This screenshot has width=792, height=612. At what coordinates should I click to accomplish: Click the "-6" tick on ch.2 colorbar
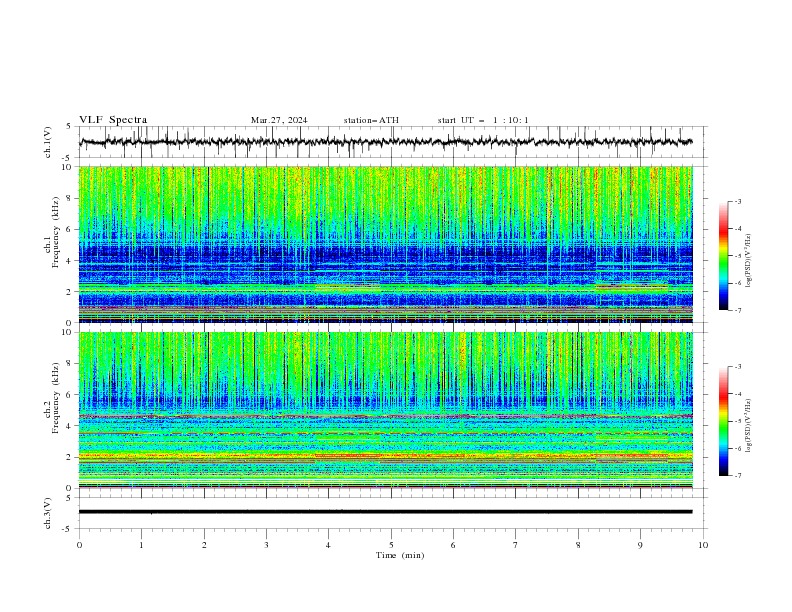(x=737, y=448)
